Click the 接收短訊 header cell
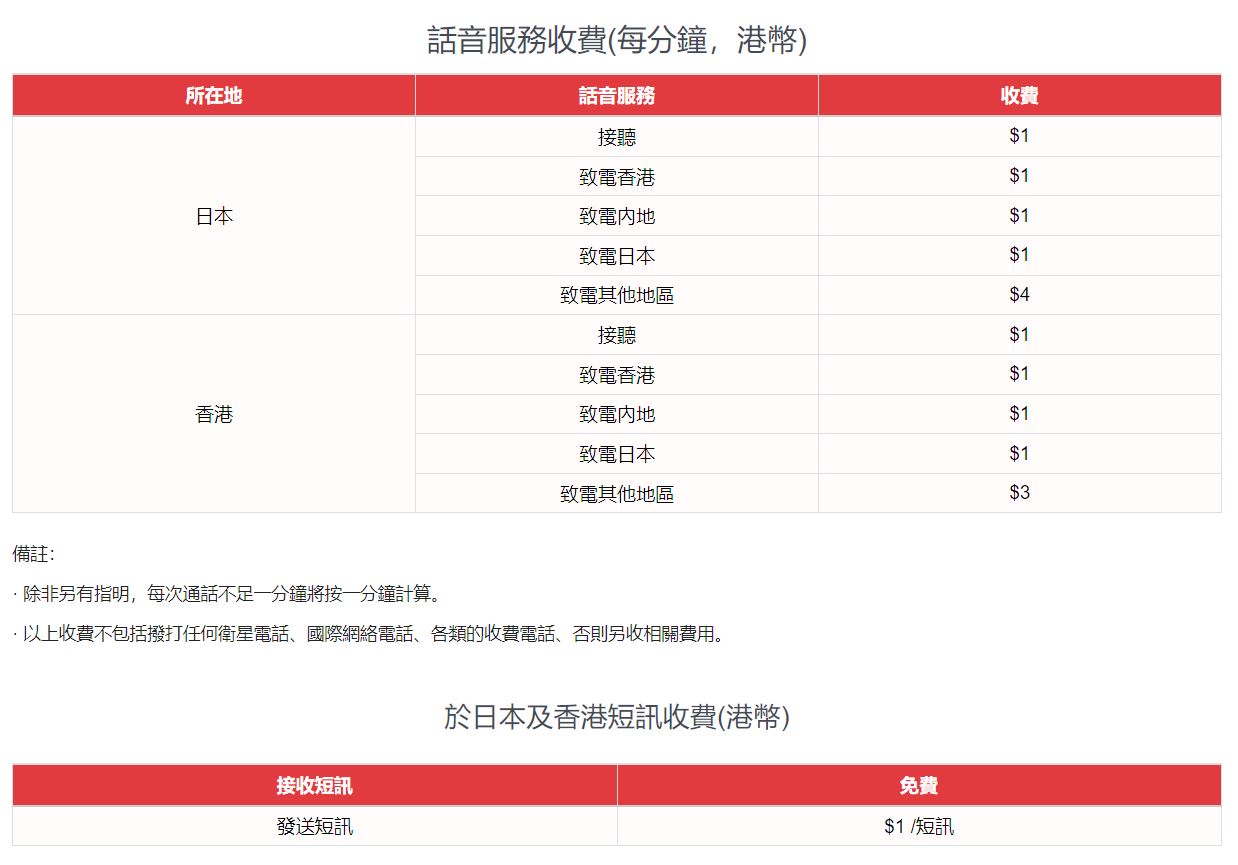Screen dimensions: 1238x865 pyautogui.click(x=314, y=786)
